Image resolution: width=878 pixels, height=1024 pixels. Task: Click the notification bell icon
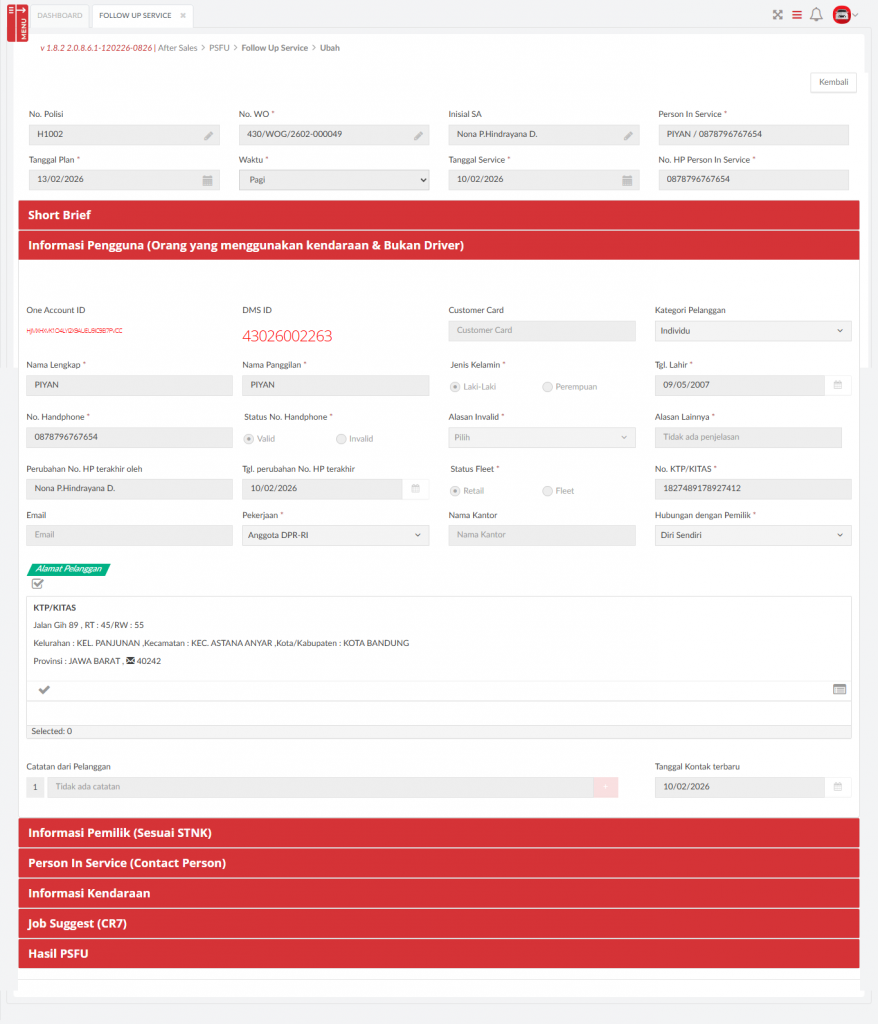[816, 15]
